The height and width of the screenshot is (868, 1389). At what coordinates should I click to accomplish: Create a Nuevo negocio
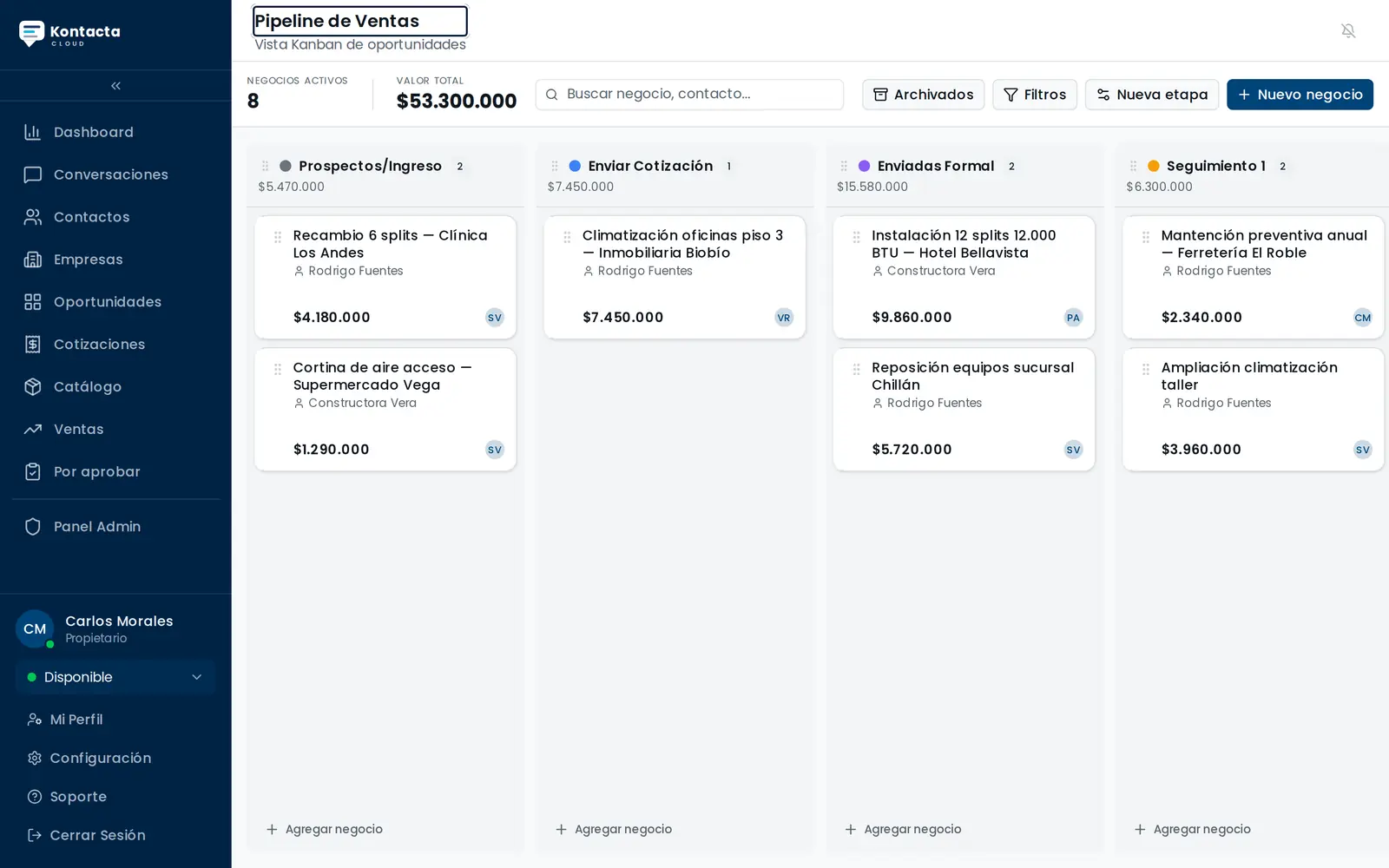[1300, 95]
